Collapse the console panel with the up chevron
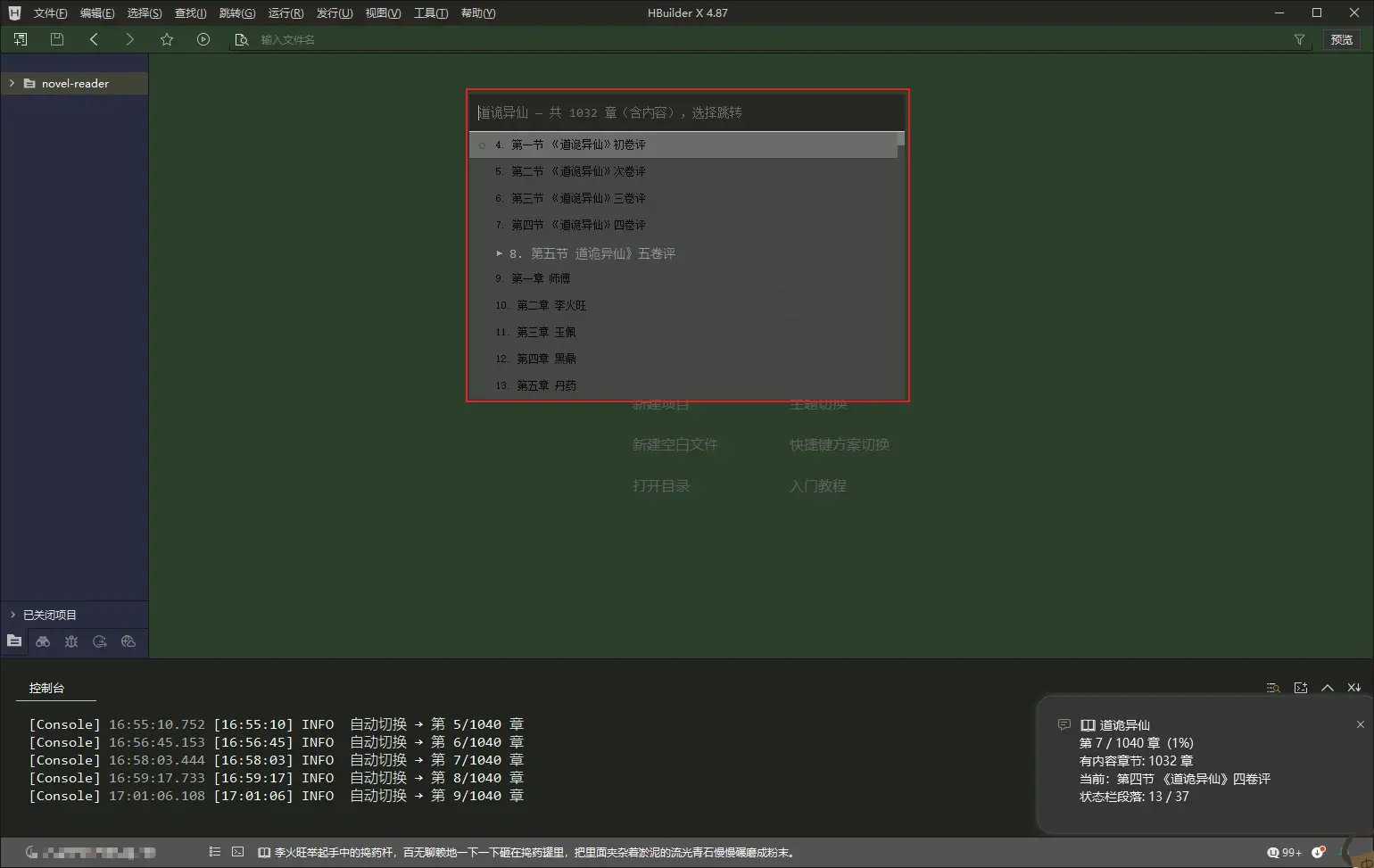Image resolution: width=1374 pixels, height=868 pixels. (1327, 688)
